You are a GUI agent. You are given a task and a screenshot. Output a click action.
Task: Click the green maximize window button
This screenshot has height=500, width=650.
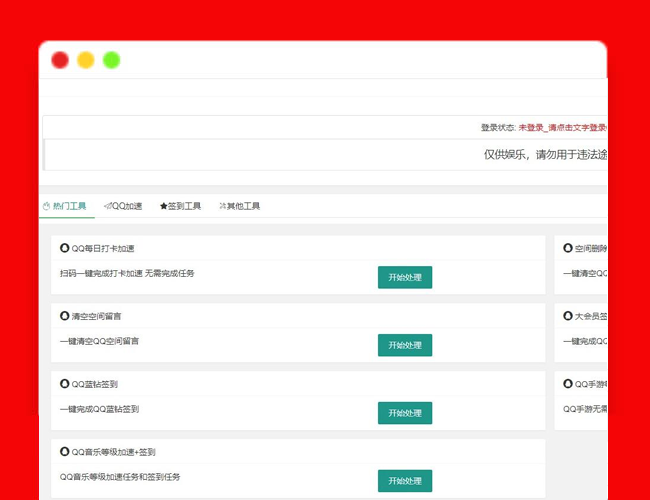pos(112,60)
